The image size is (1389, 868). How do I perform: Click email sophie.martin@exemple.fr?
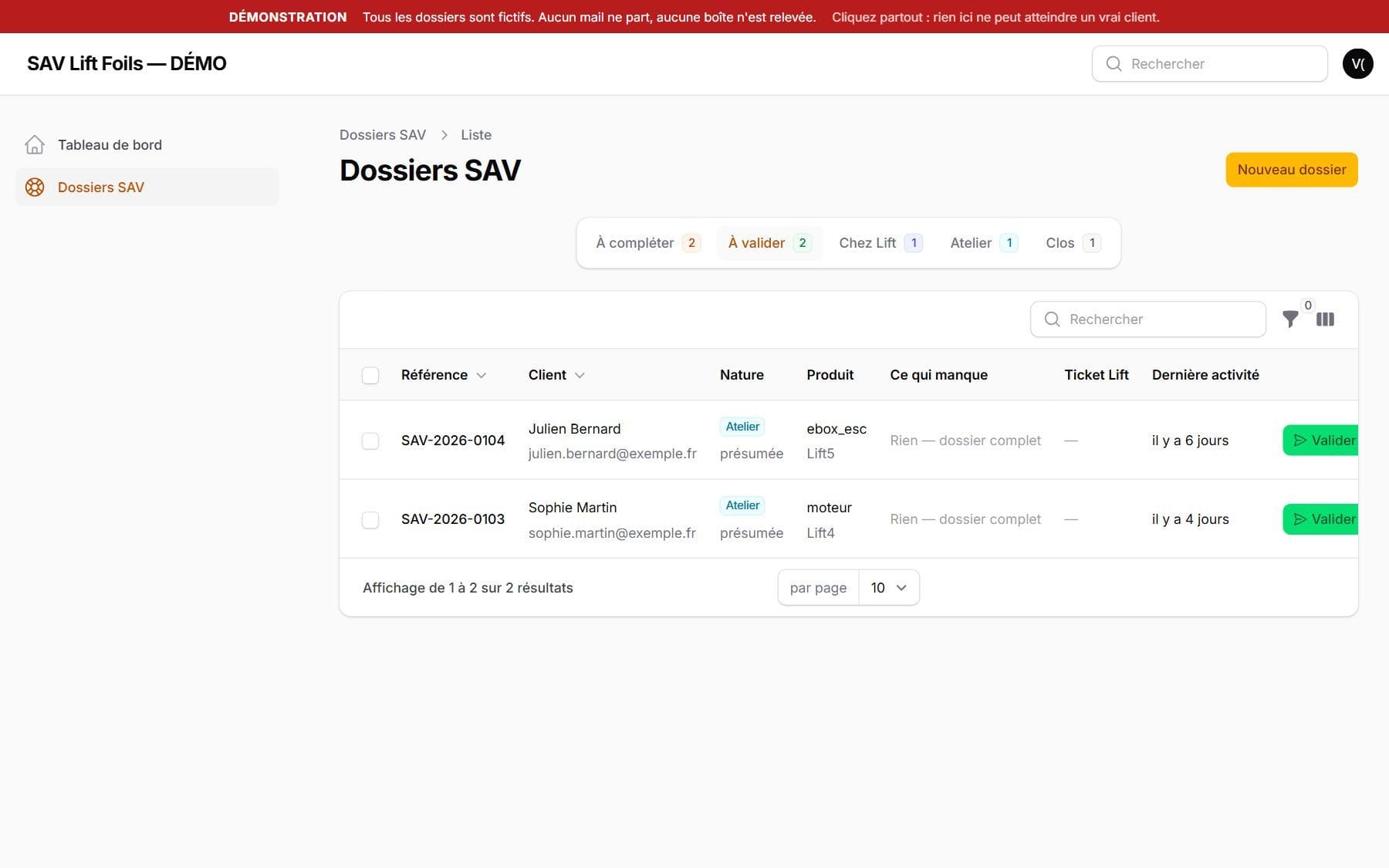[612, 533]
